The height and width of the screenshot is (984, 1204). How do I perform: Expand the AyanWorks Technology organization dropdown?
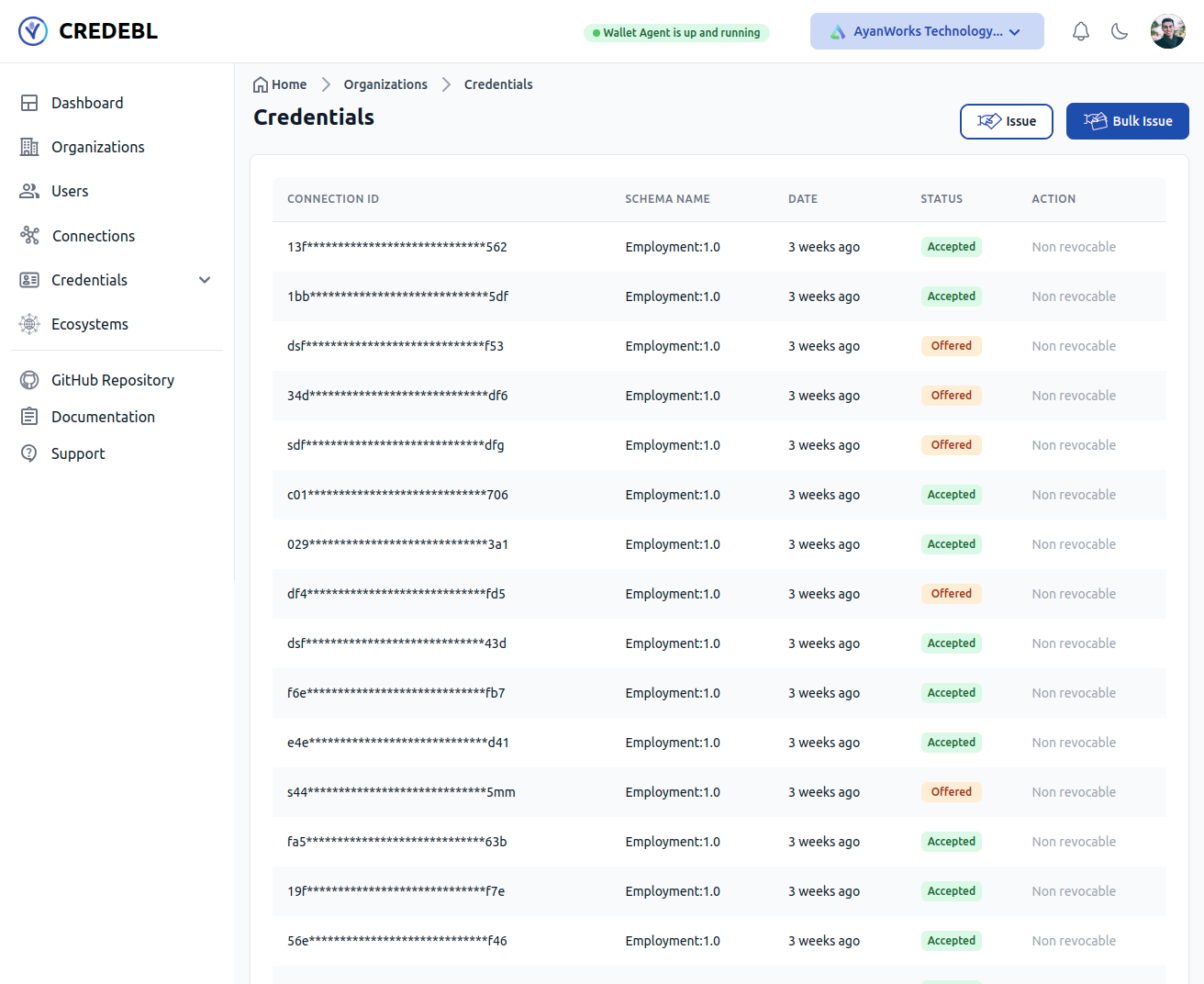point(927,31)
